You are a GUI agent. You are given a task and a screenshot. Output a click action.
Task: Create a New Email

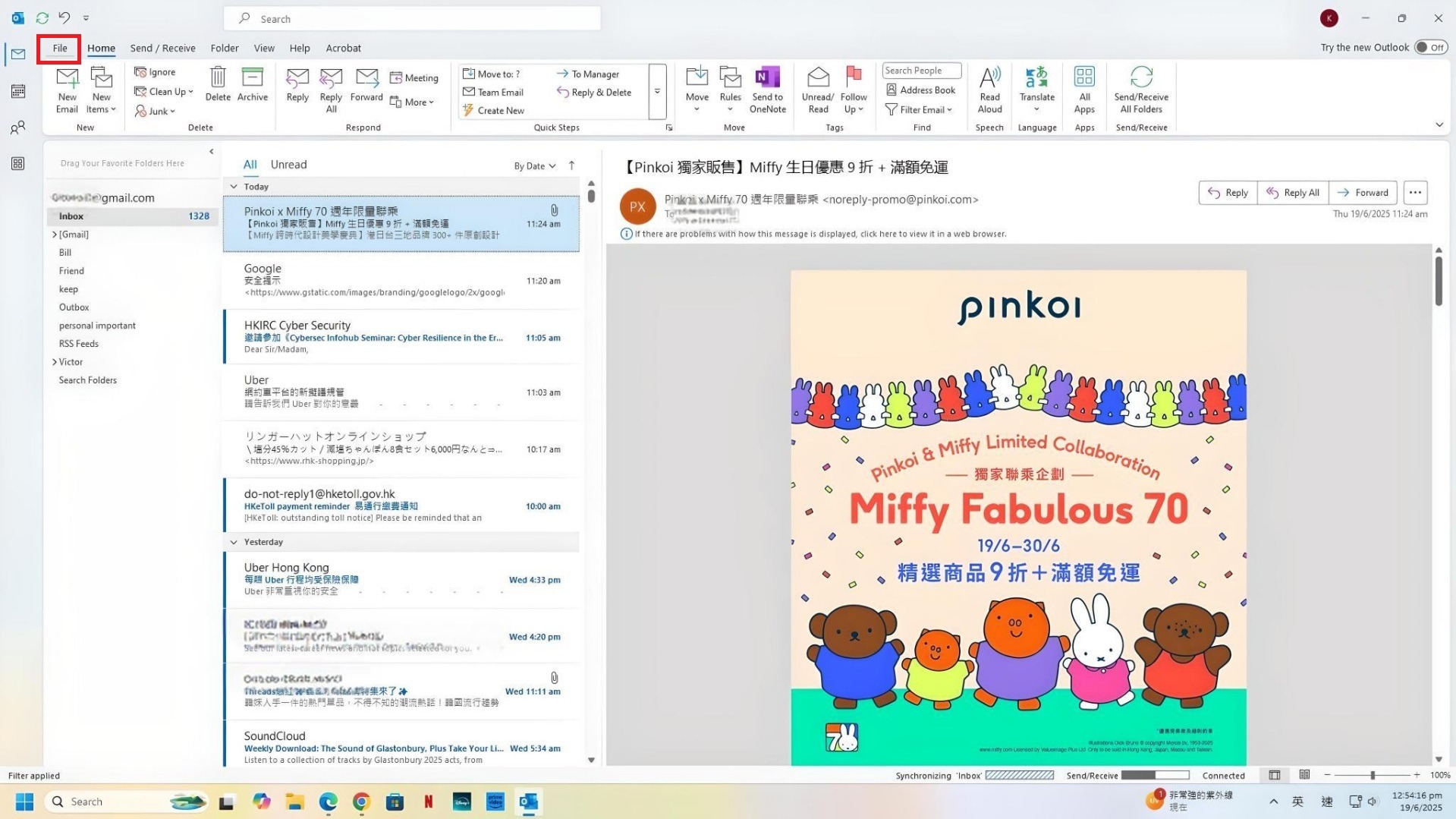(x=67, y=90)
